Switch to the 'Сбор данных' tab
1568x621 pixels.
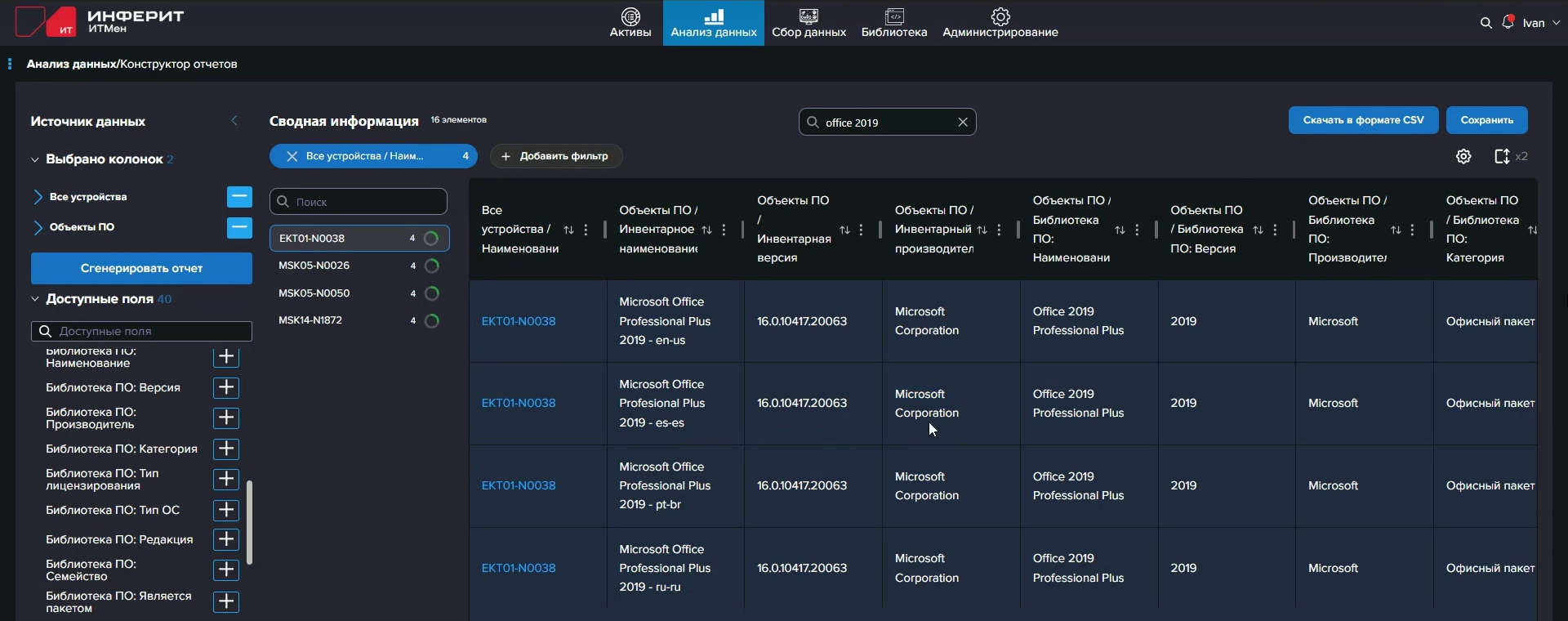(808, 23)
